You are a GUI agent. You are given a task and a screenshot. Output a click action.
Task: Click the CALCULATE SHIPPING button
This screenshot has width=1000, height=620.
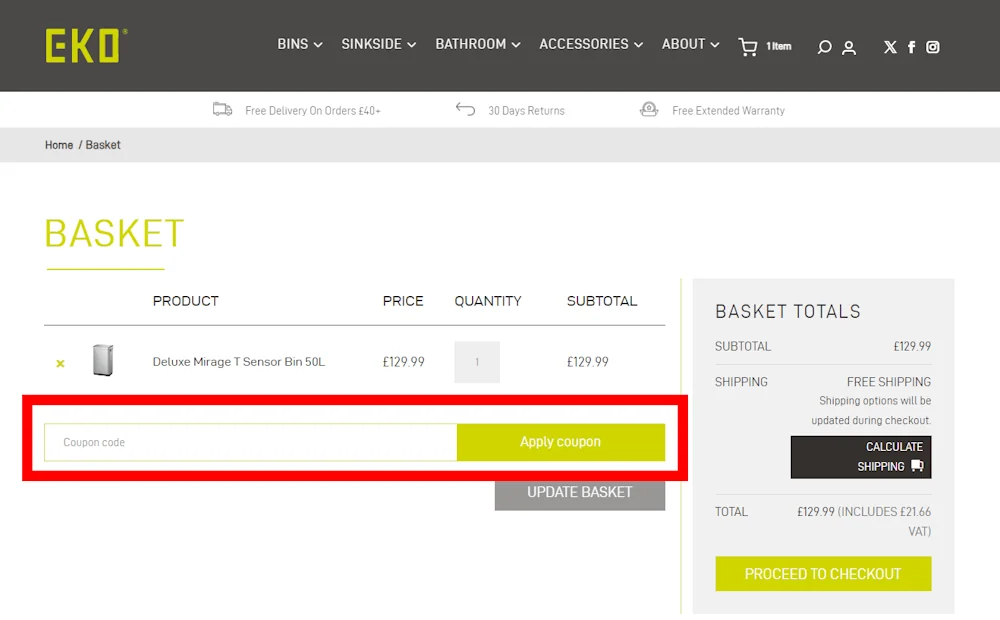pos(861,457)
